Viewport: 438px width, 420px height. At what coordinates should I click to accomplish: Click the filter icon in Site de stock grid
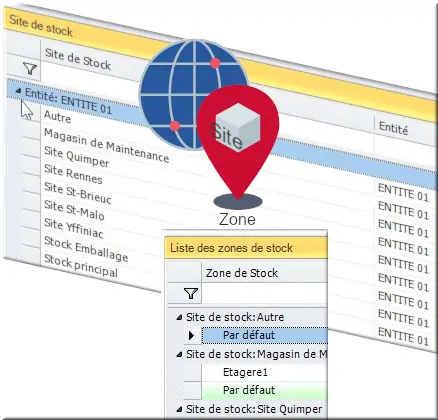click(x=30, y=69)
